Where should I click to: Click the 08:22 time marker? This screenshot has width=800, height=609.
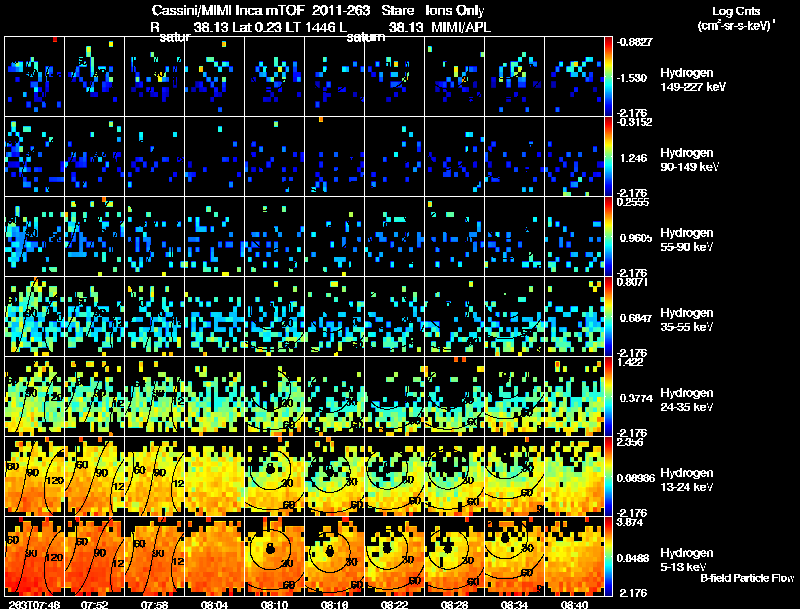click(395, 603)
